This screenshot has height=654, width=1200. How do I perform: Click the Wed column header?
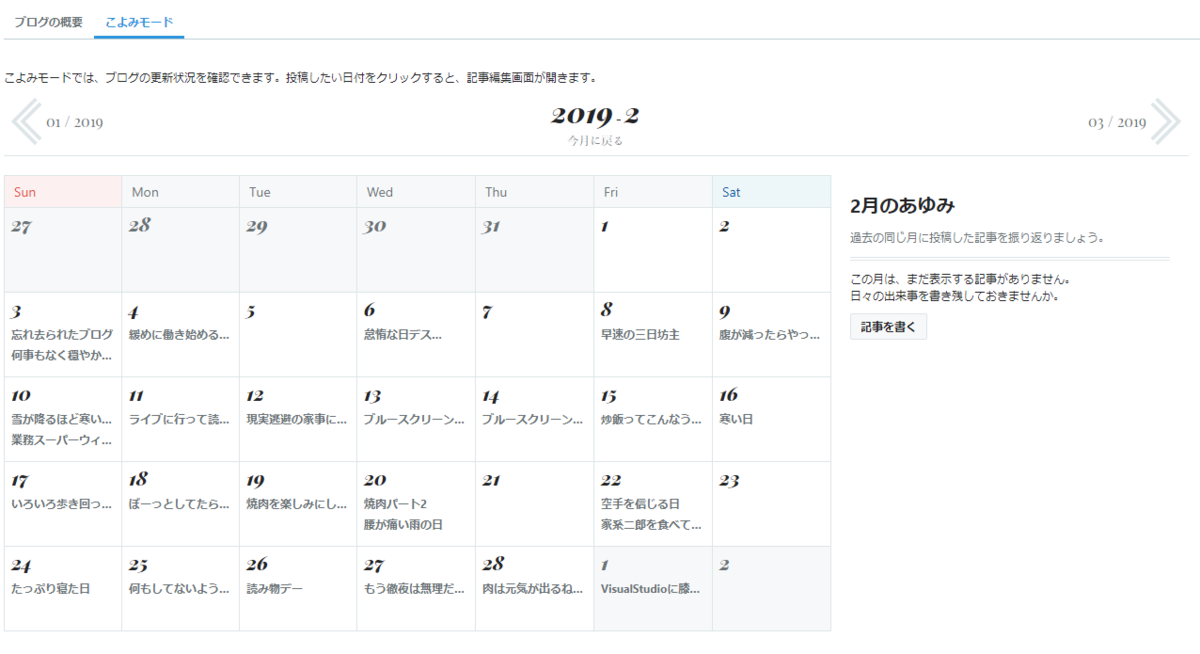click(416, 192)
